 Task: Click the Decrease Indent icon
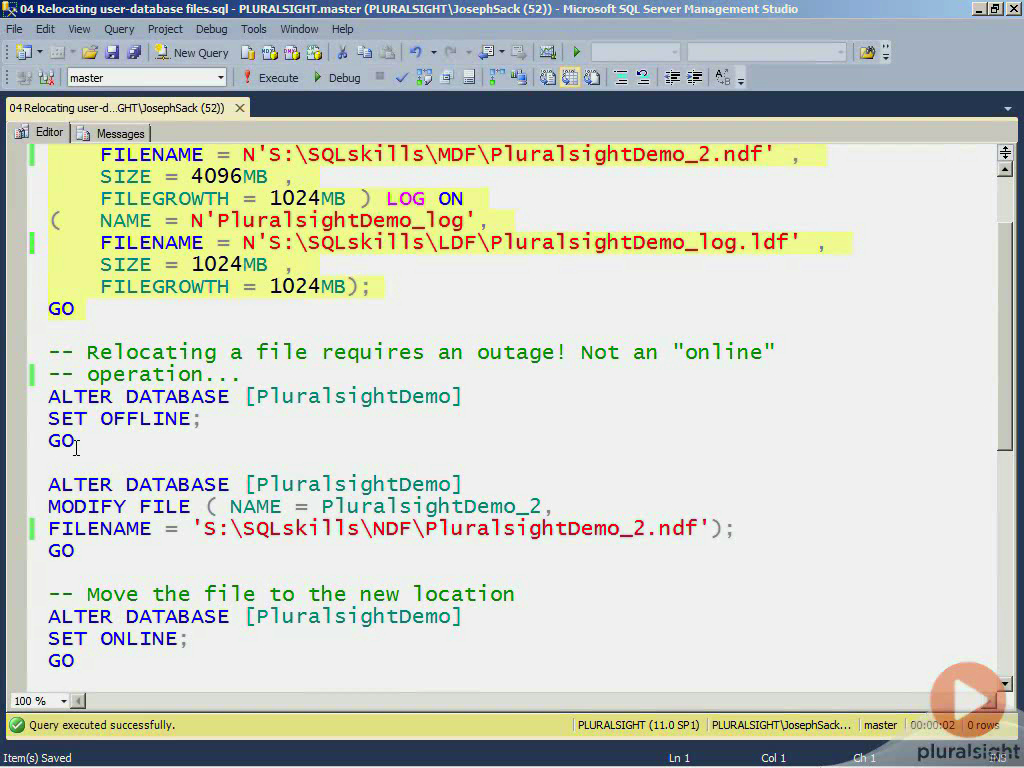pos(672,78)
